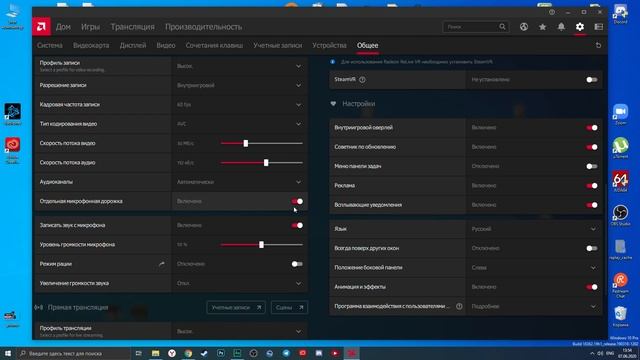
Task: Open the Recycle Bin (Корзина) icon
Action: pos(620,316)
